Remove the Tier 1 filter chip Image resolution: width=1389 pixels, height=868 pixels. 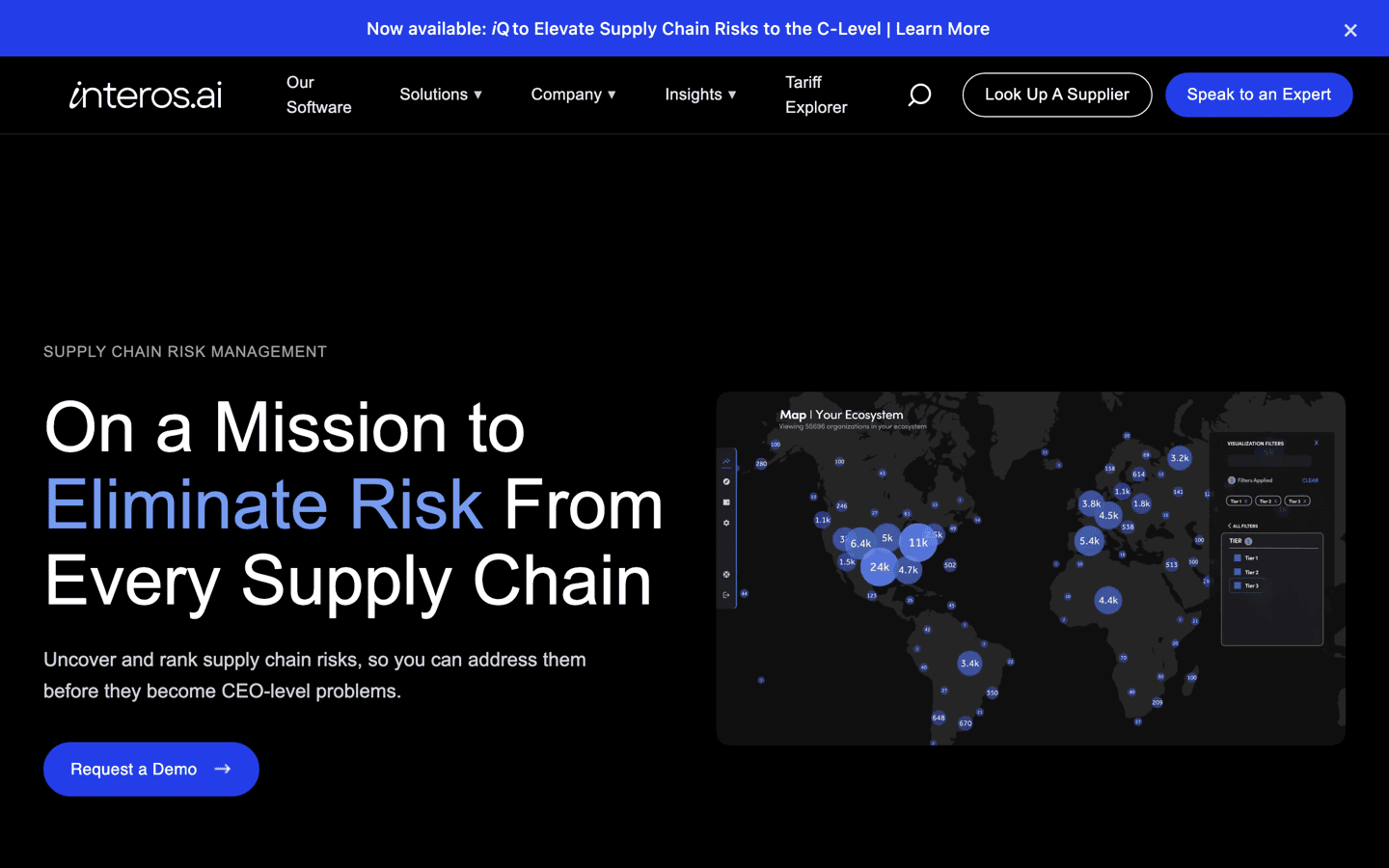(x=1246, y=502)
